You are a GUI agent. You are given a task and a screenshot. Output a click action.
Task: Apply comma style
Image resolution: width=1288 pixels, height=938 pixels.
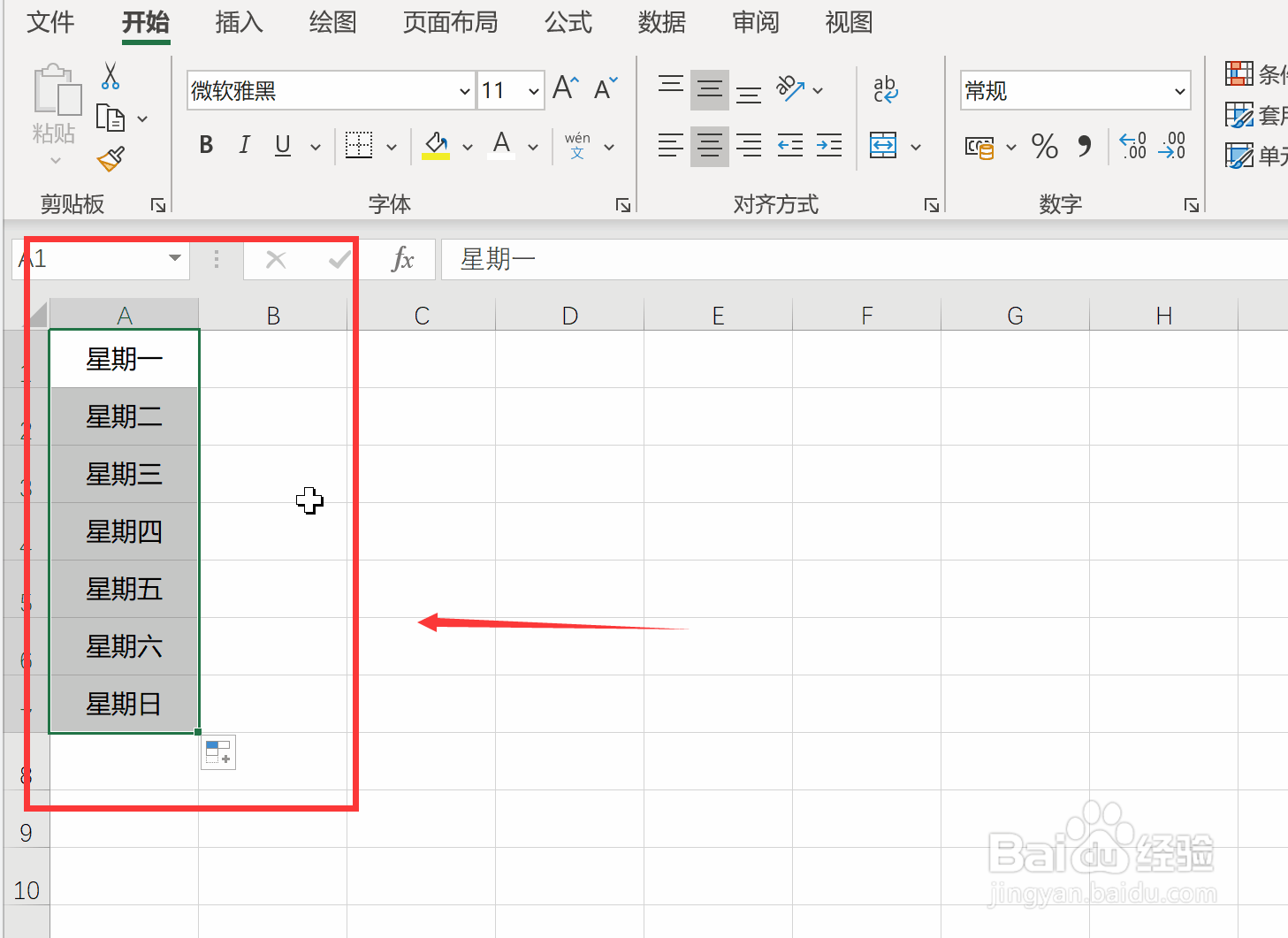[1085, 146]
